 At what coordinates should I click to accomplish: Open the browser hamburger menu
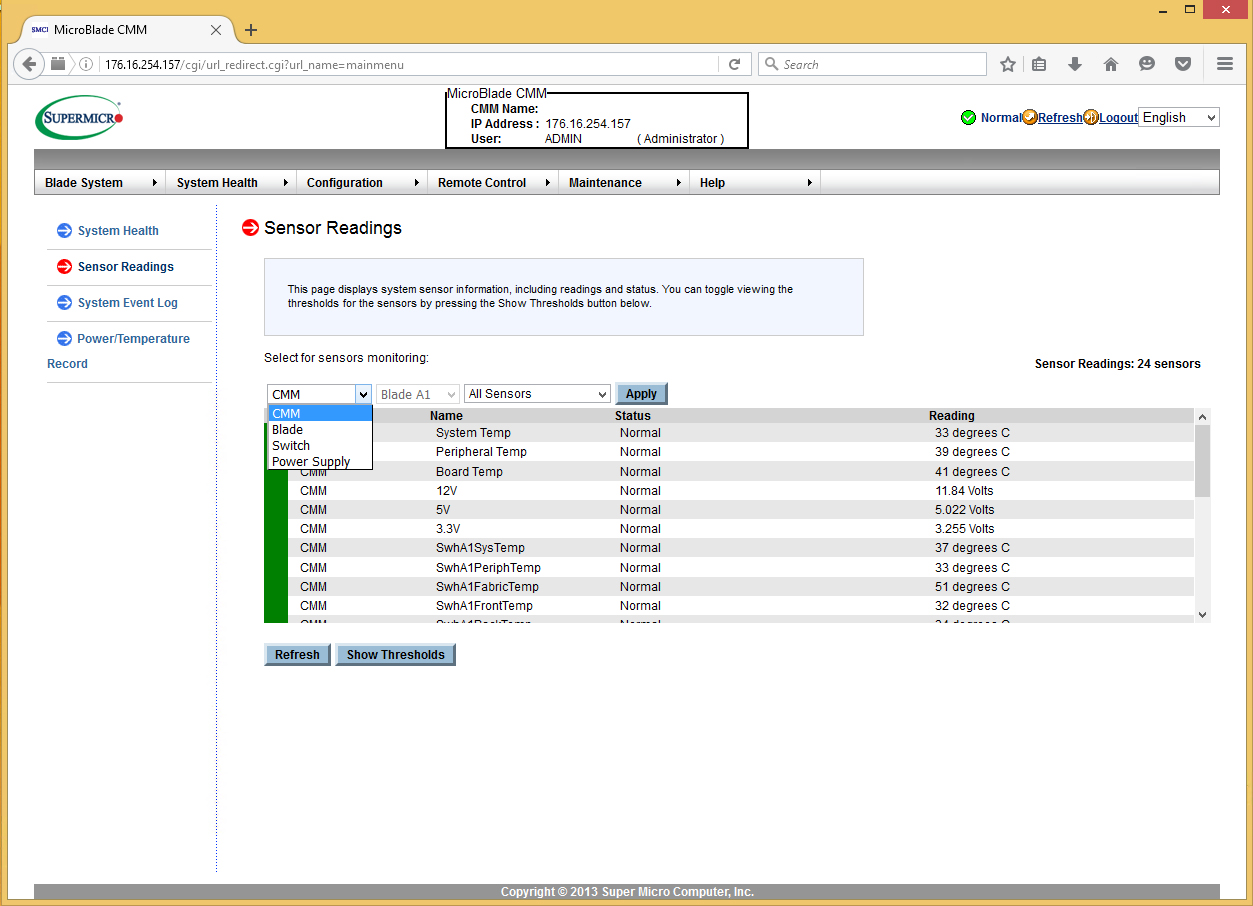(1225, 64)
